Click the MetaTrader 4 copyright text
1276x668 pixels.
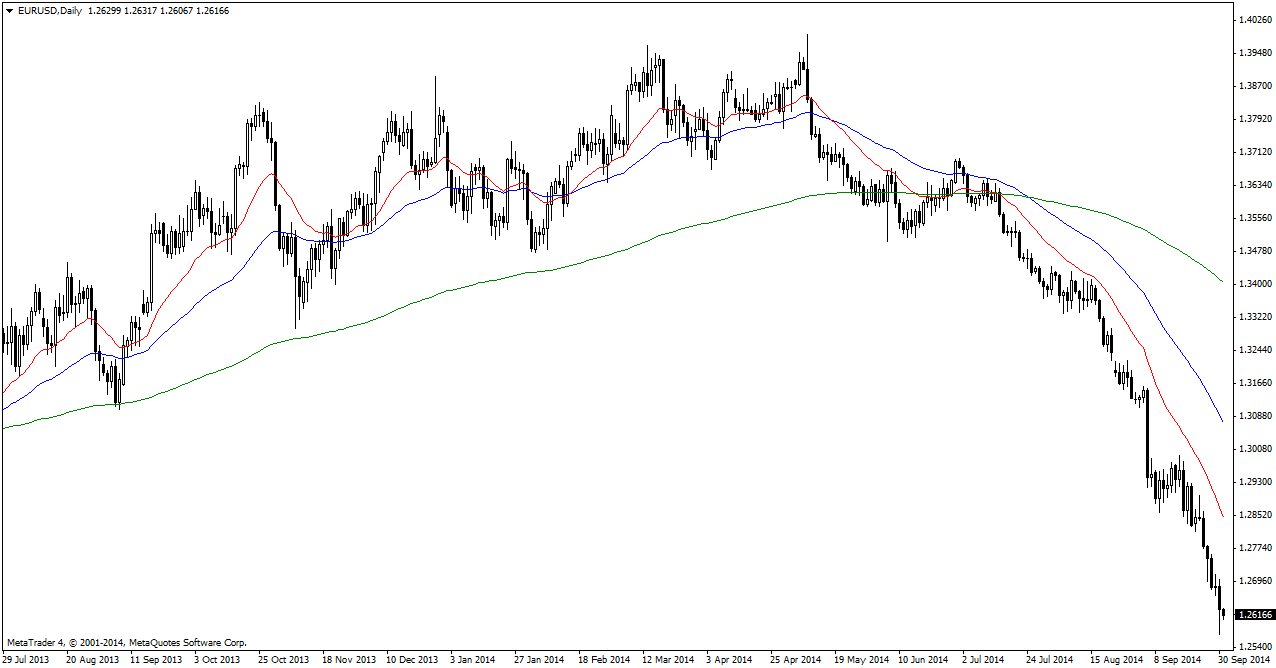[x=126, y=643]
